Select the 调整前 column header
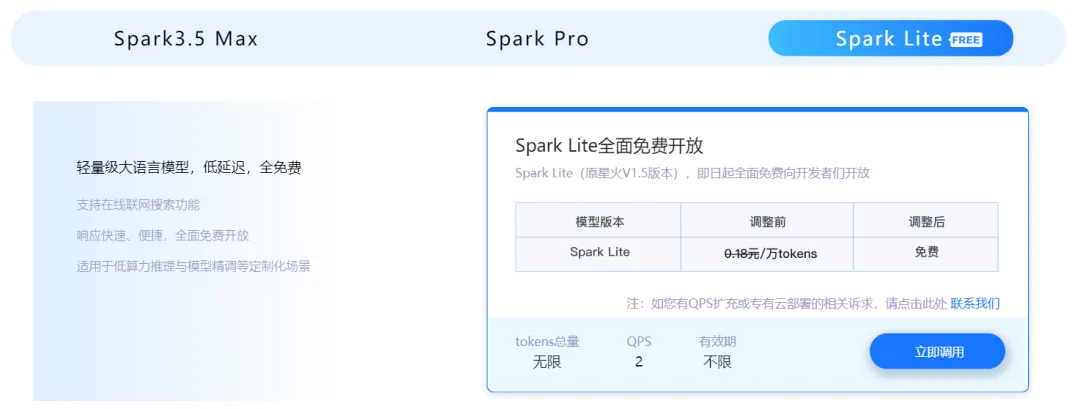The image size is (1080, 409). click(x=767, y=222)
